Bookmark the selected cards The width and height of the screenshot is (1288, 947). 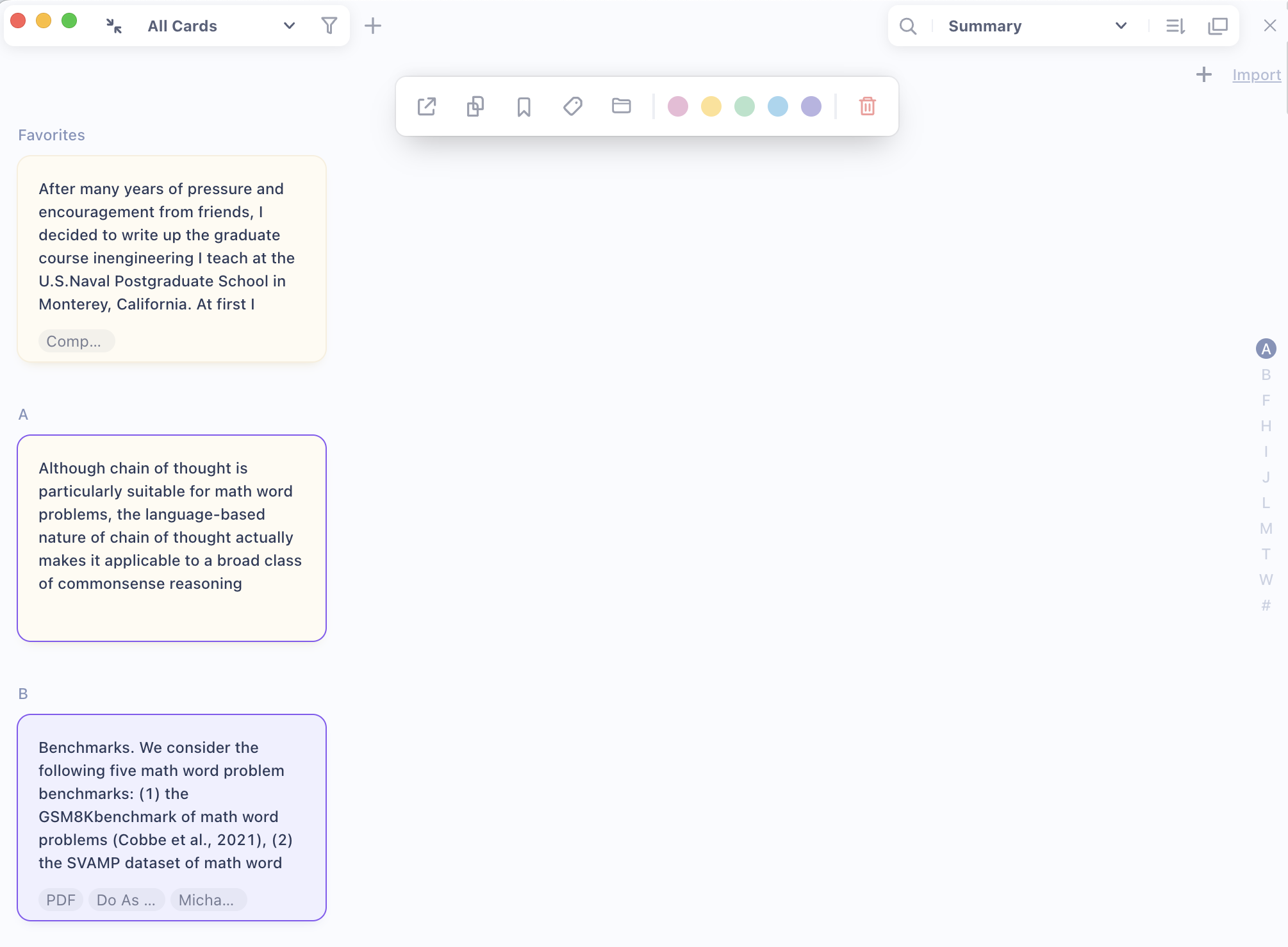[524, 106]
